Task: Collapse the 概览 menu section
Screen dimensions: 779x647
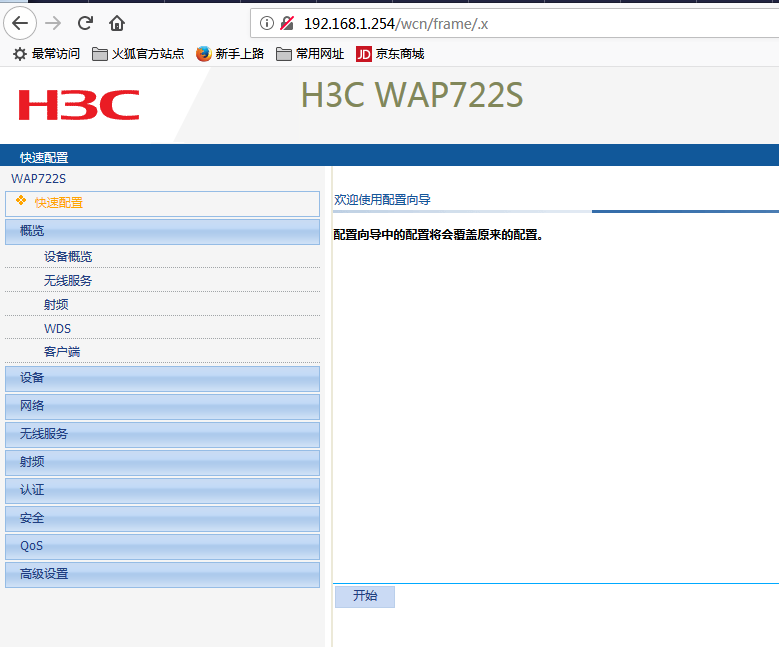Action: pos(162,232)
